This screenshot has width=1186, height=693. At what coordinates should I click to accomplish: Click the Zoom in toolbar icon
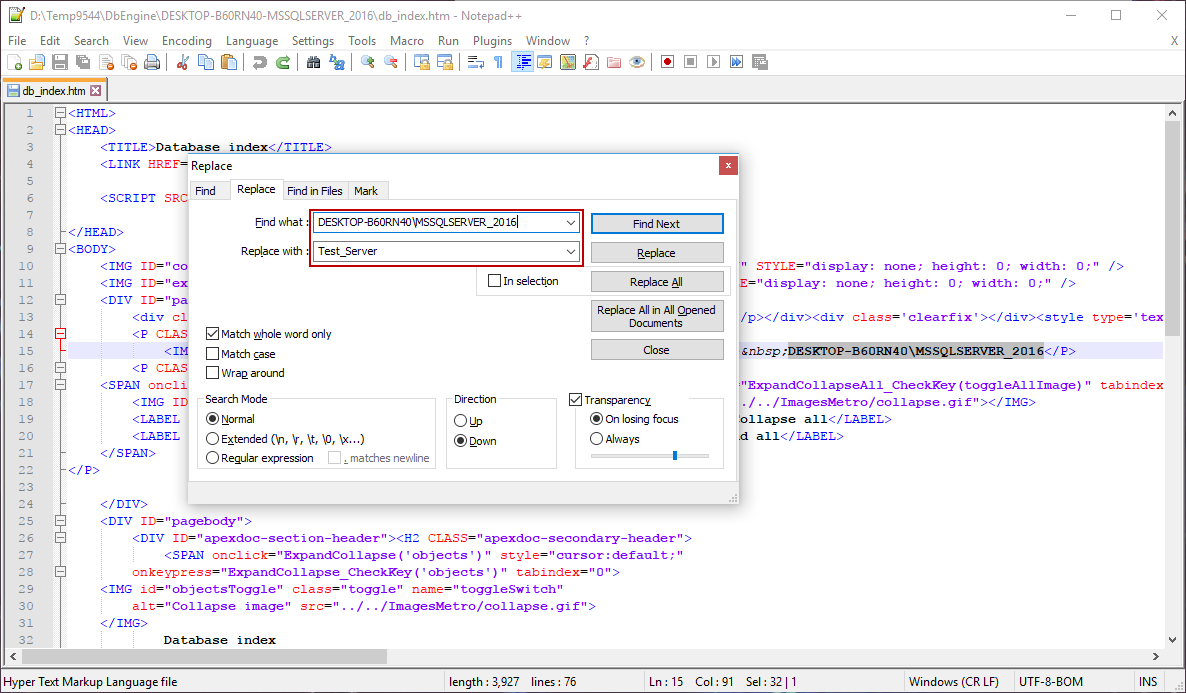[368, 62]
